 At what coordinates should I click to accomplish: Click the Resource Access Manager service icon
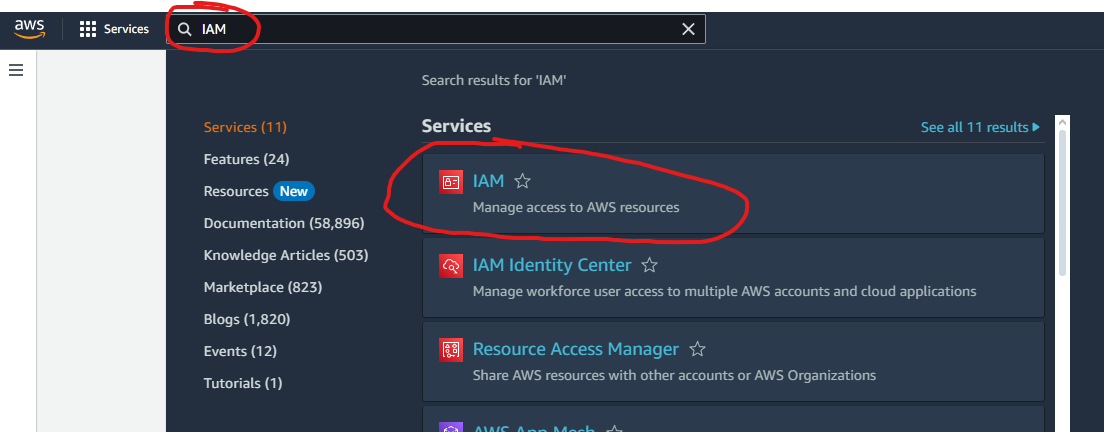[x=451, y=350]
